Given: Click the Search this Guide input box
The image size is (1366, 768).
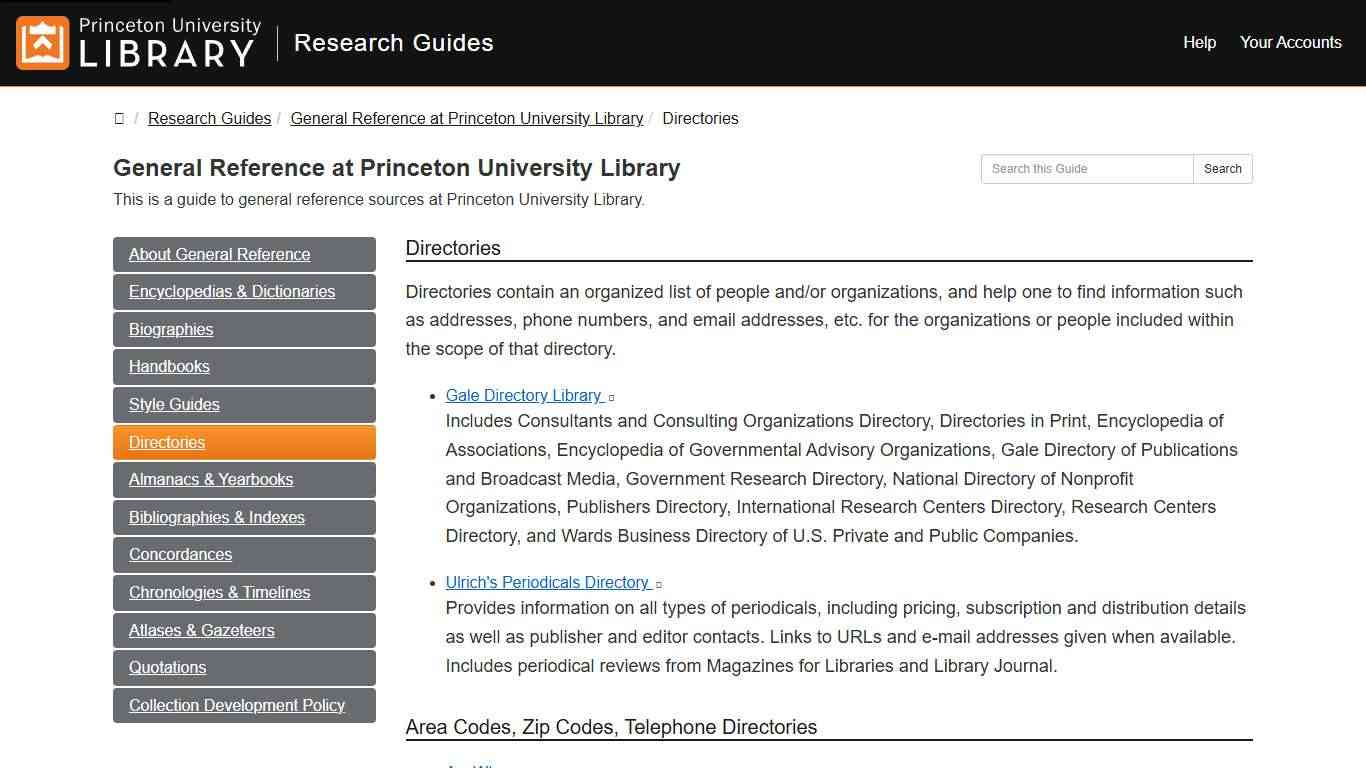Looking at the screenshot, I should coord(1087,168).
